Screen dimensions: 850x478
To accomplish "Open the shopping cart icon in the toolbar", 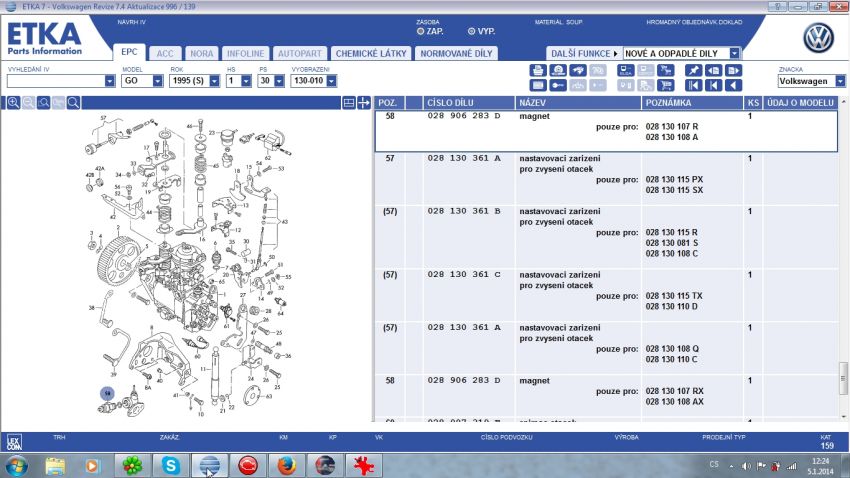I will click(x=666, y=85).
